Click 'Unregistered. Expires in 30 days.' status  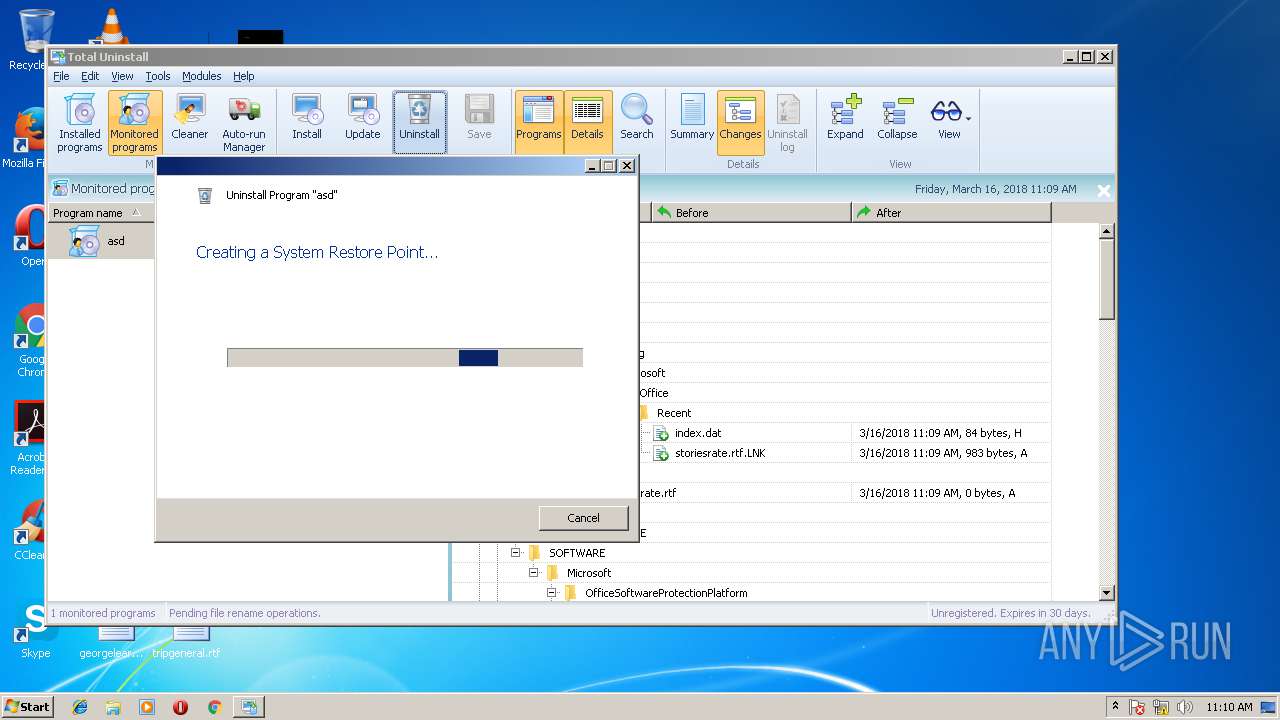tap(1010, 613)
